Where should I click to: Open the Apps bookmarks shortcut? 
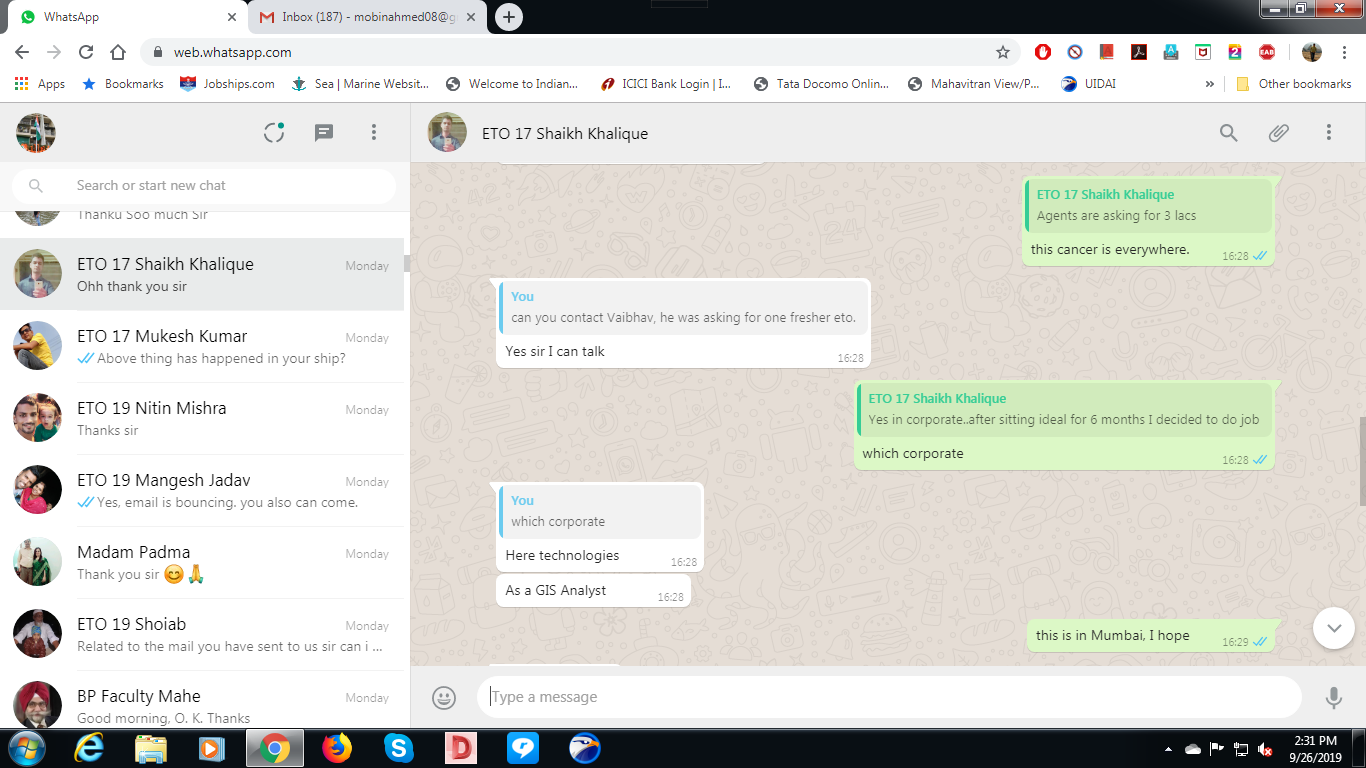click(40, 84)
